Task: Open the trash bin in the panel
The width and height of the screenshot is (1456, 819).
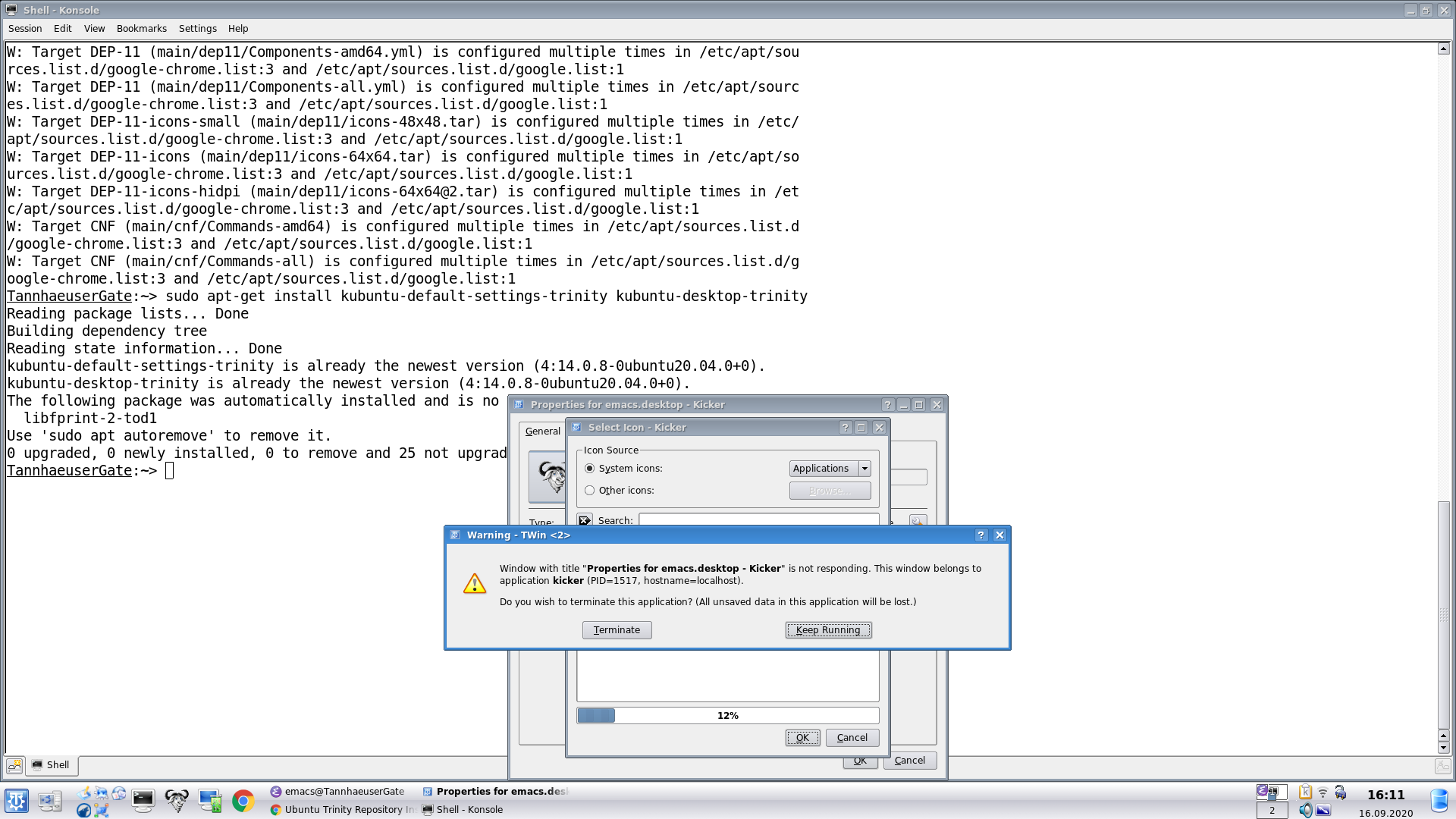Action: coord(1439,801)
